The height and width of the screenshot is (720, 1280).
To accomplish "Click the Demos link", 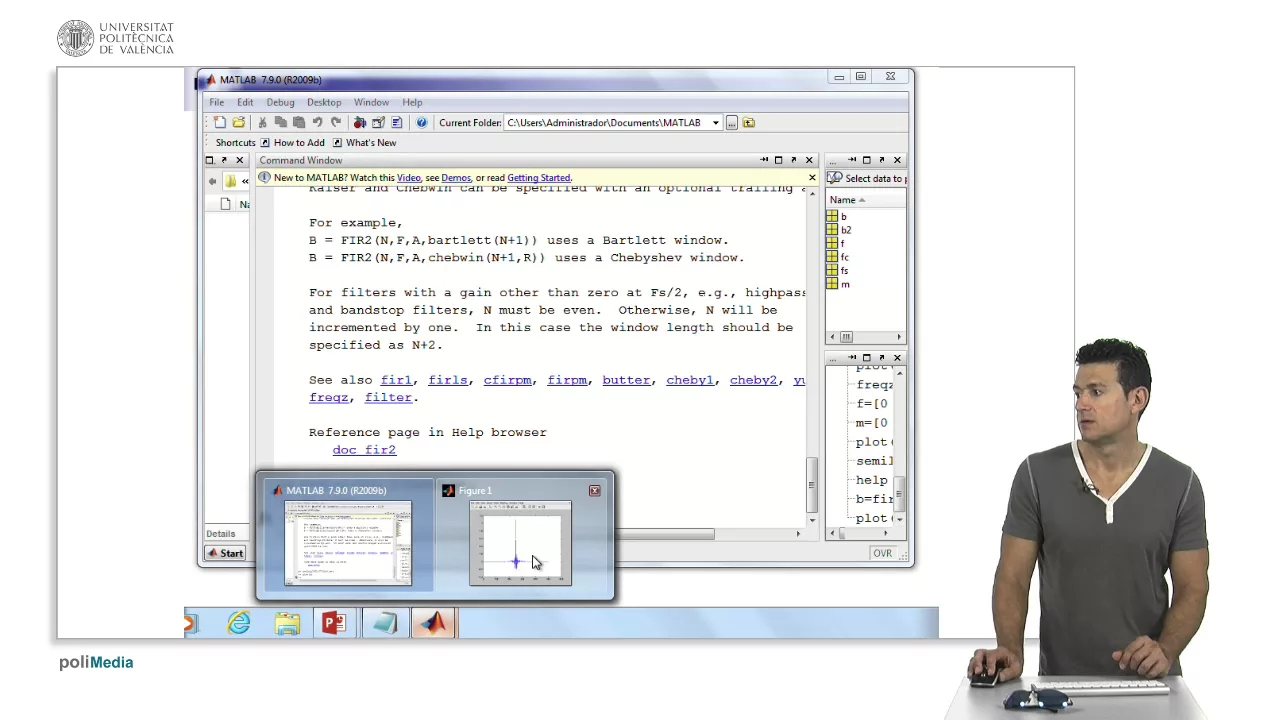I will pos(456,178).
